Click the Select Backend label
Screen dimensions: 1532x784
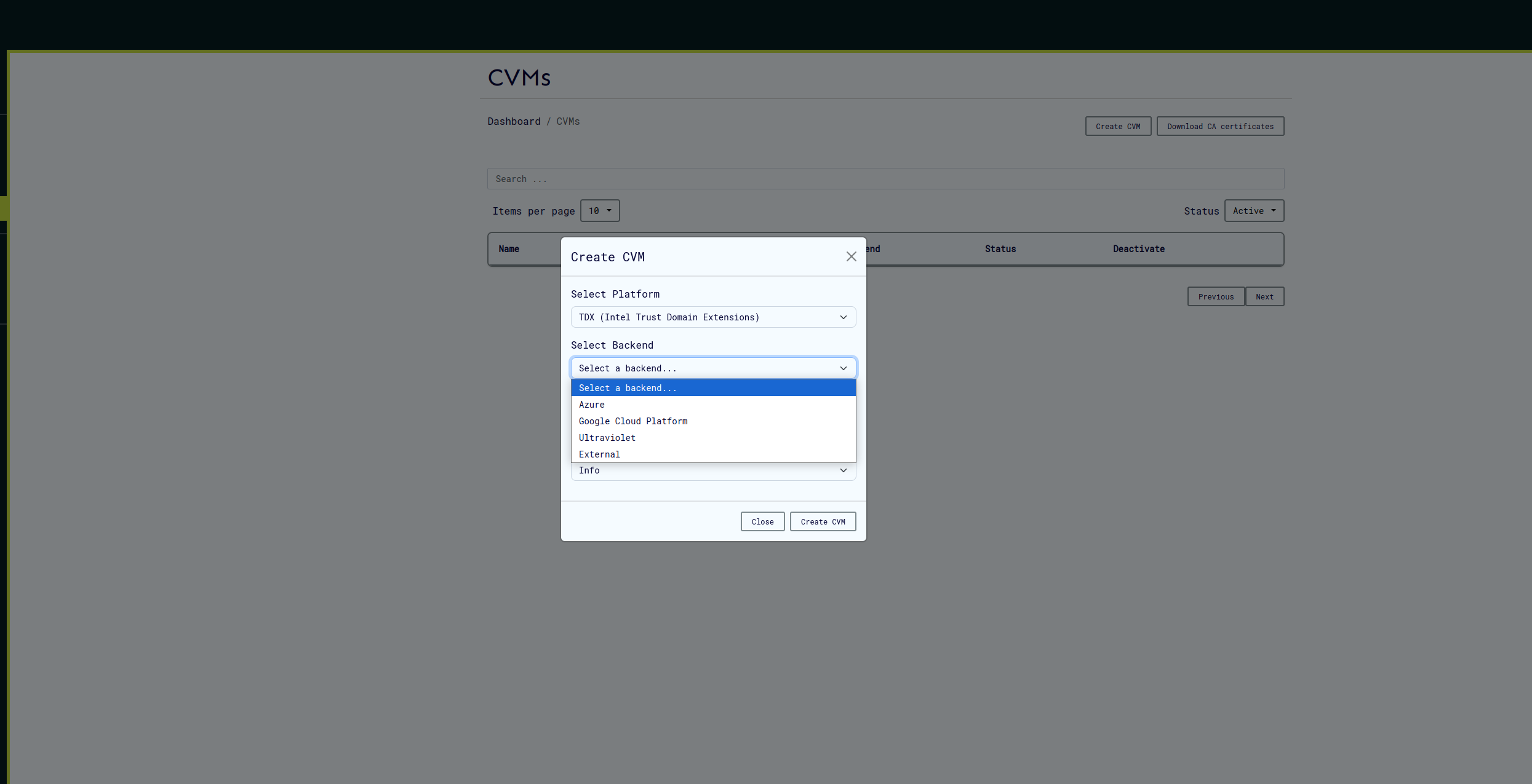click(x=612, y=346)
